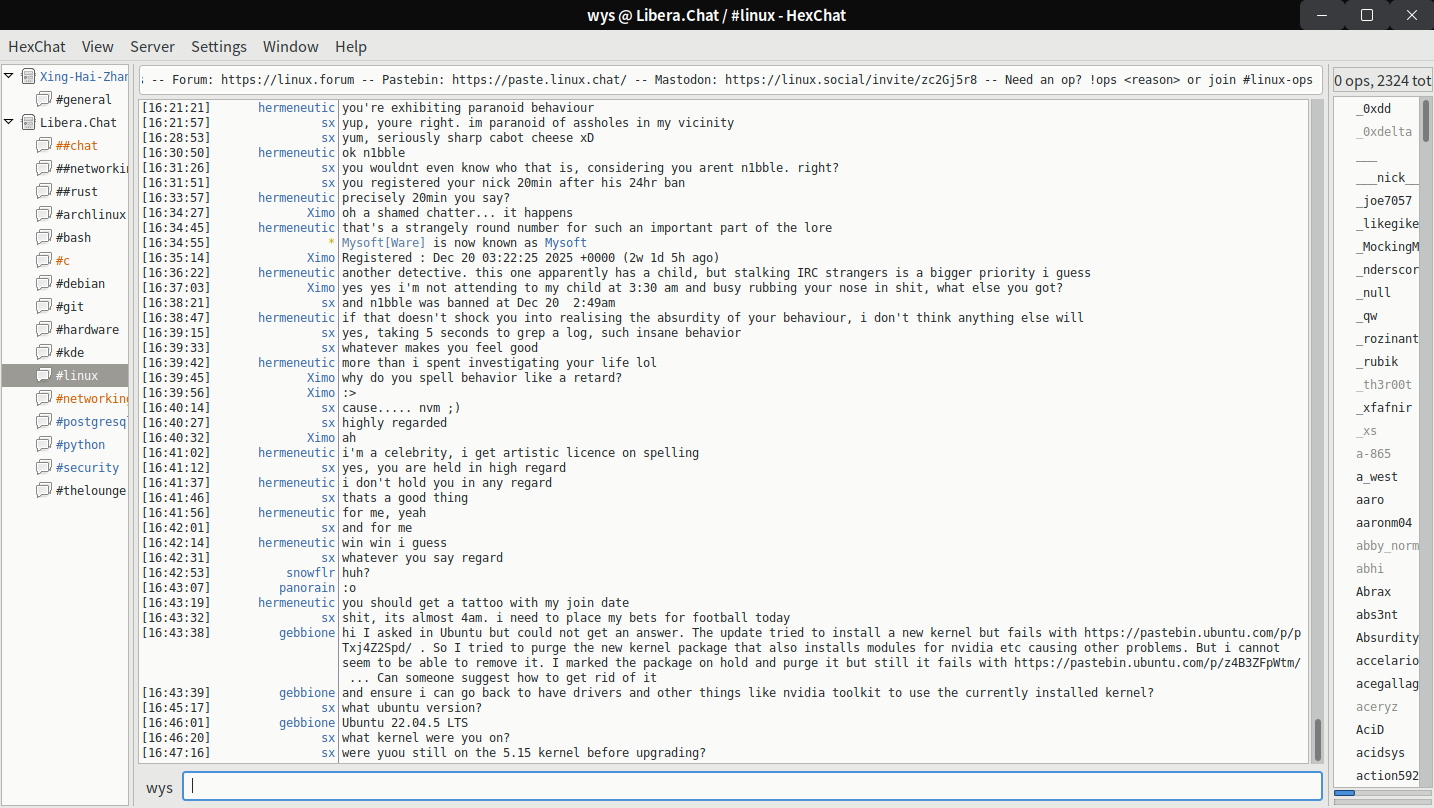The height and width of the screenshot is (808, 1434).
Task: Click the Xing-Hai-Zhan server icon in tree
Action: (x=28, y=76)
